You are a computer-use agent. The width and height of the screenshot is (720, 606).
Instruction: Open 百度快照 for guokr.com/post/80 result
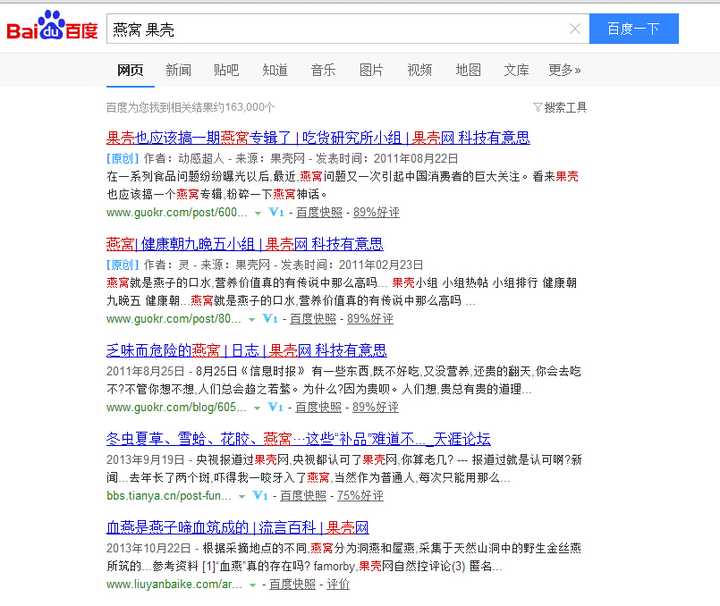313,319
